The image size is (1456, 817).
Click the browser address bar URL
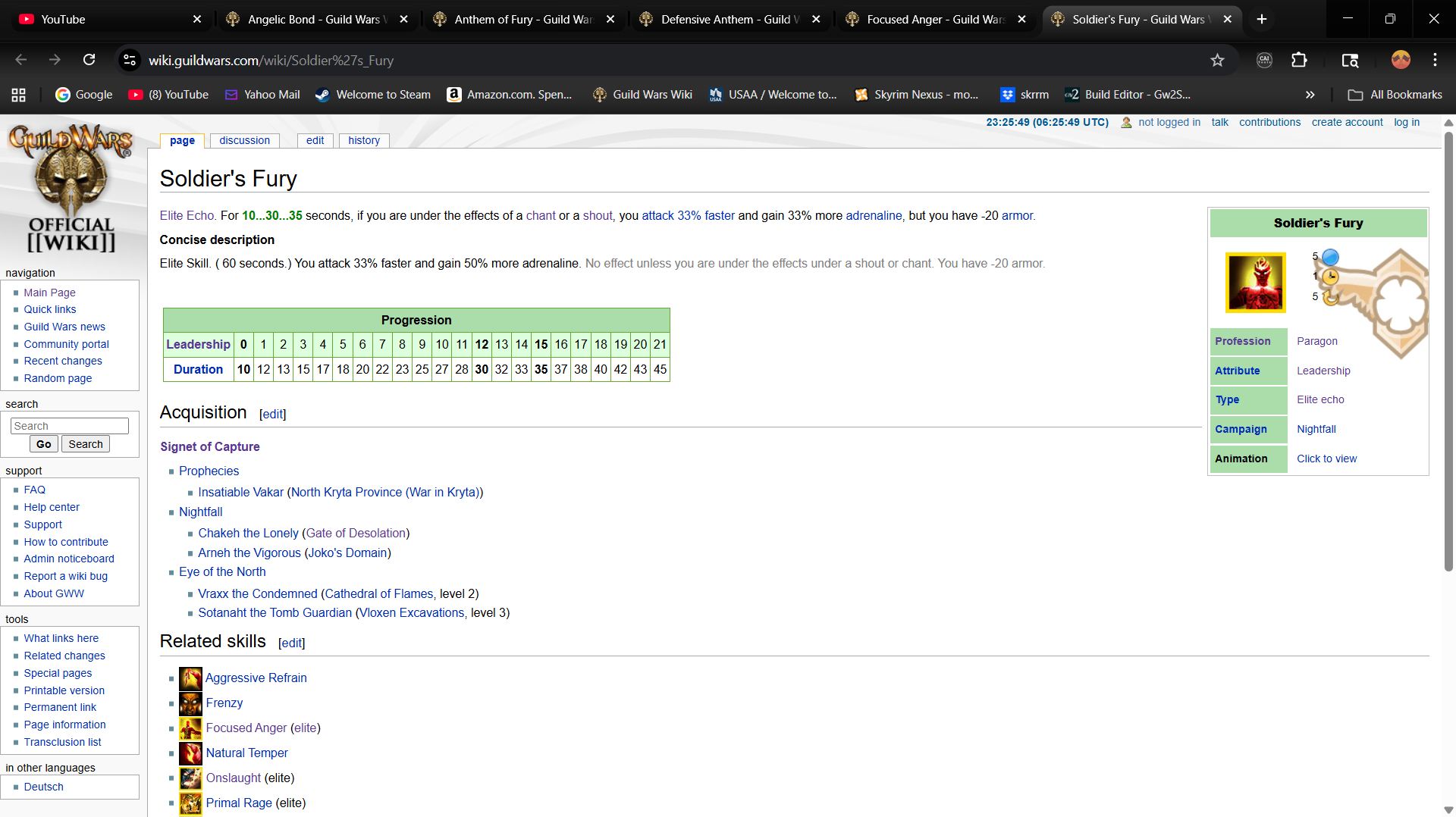point(271,61)
